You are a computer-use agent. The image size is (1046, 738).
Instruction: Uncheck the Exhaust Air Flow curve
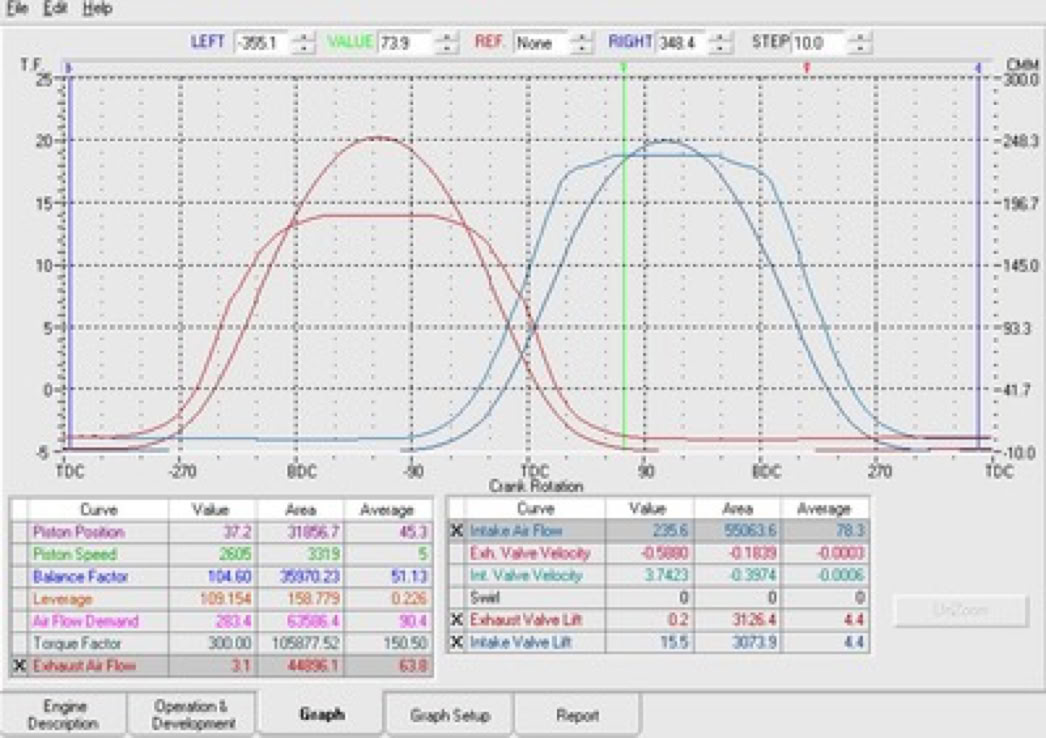pyautogui.click(x=20, y=665)
